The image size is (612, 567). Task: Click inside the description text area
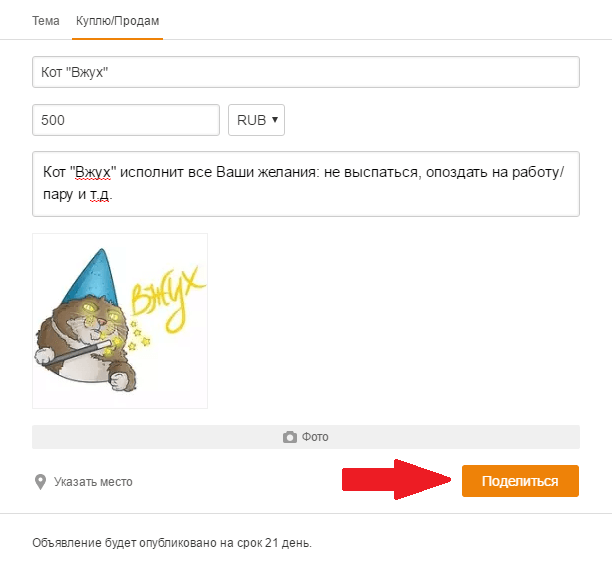click(306, 203)
